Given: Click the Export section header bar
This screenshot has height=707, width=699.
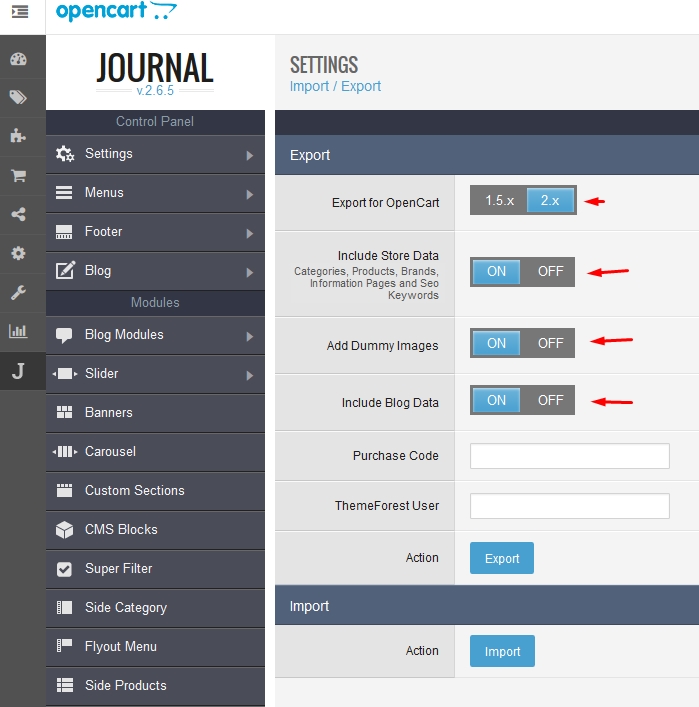Looking at the screenshot, I should 487,155.
